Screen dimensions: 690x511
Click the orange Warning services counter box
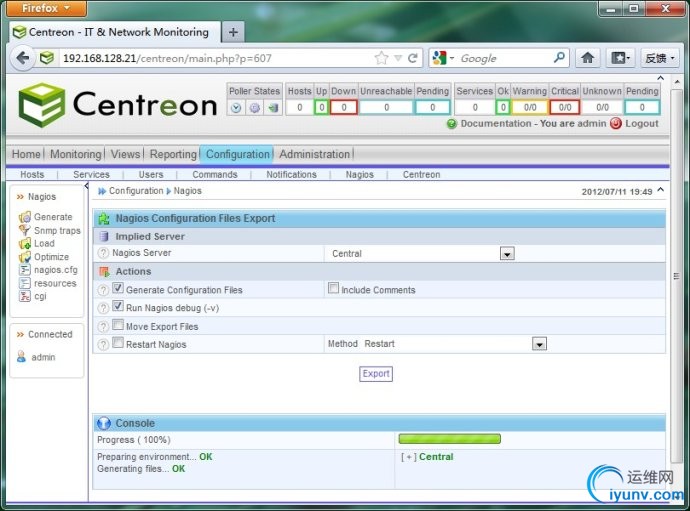pos(530,107)
